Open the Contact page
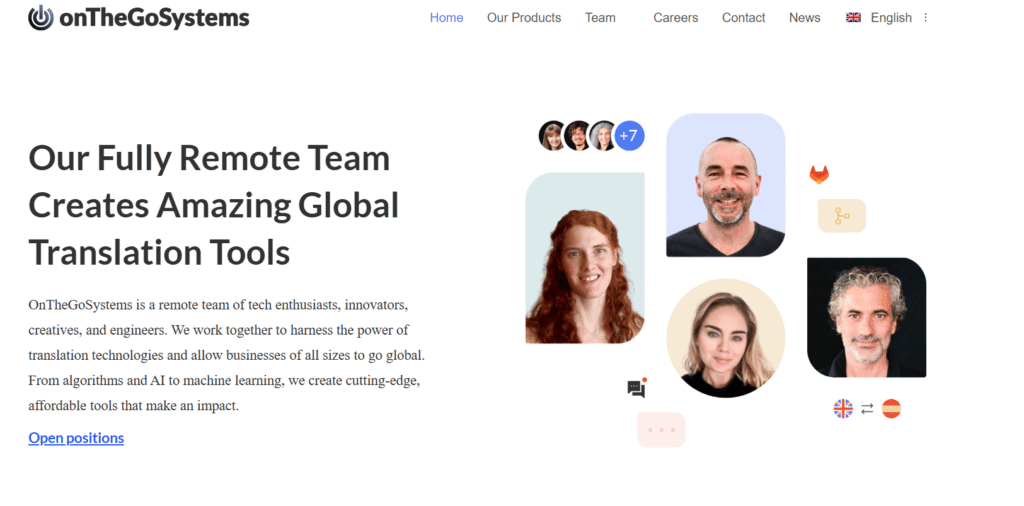The height and width of the screenshot is (506, 1024). point(743,18)
